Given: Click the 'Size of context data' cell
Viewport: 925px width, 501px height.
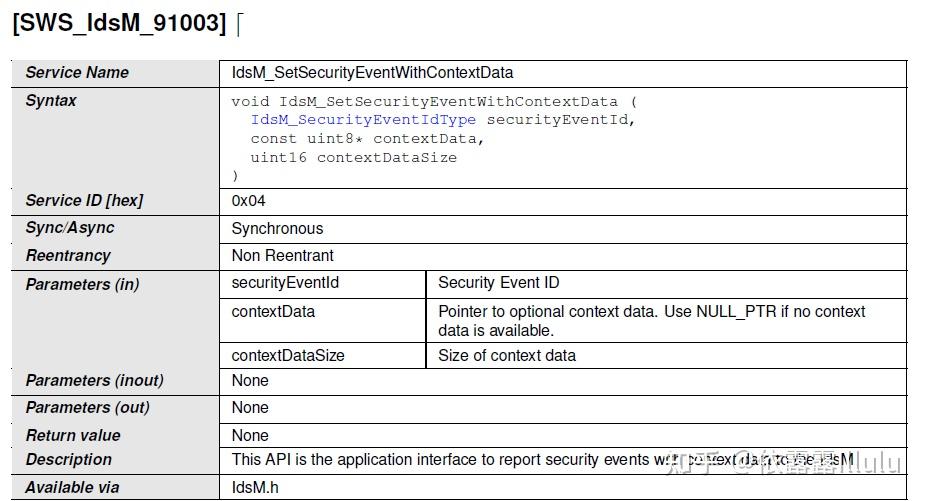Looking at the screenshot, I should pyautogui.click(x=507, y=355).
